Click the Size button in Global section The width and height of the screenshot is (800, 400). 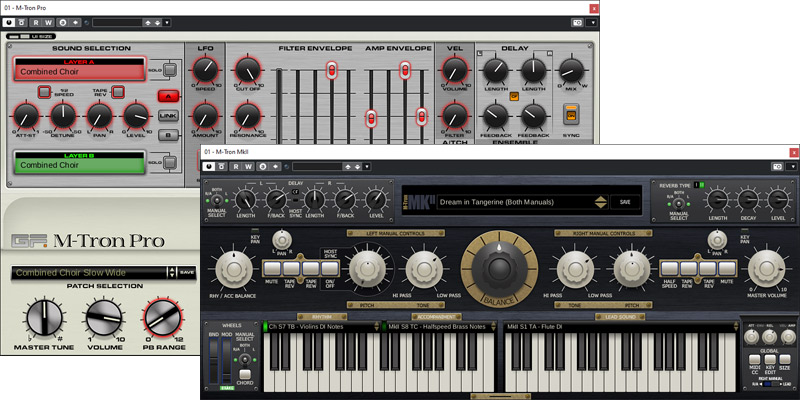[785, 359]
